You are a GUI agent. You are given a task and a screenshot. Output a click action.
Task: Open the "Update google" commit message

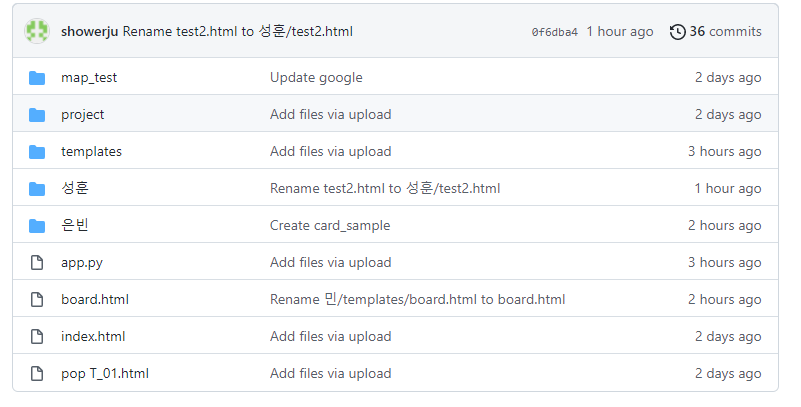[316, 78]
